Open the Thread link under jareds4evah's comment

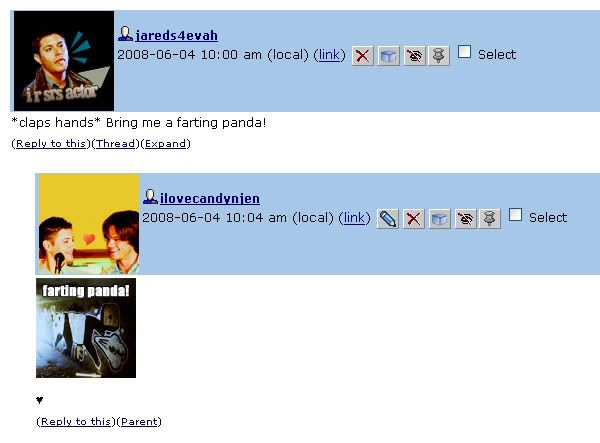[x=116, y=143]
